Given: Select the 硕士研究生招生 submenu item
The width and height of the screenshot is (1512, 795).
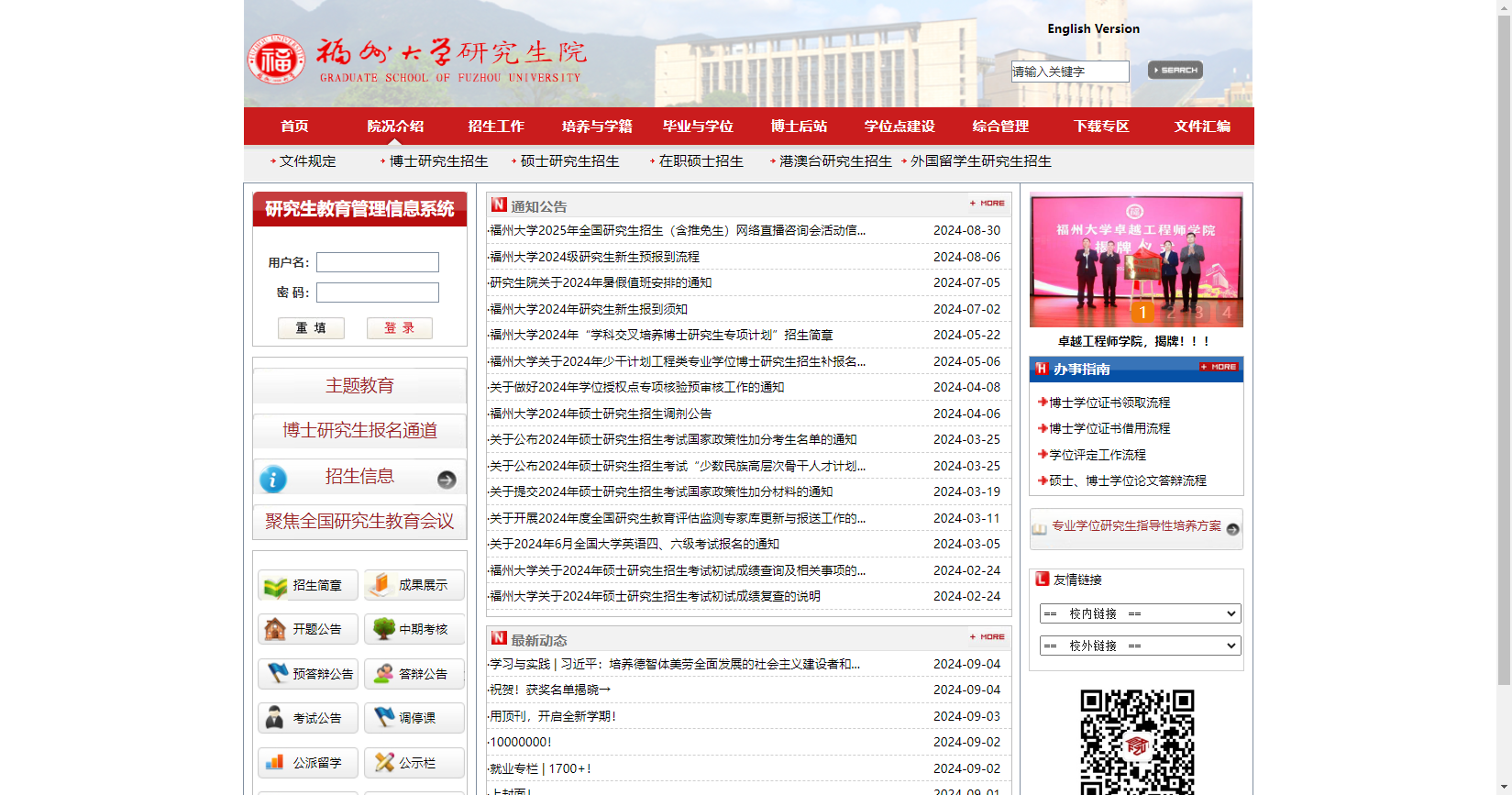Looking at the screenshot, I should (569, 161).
